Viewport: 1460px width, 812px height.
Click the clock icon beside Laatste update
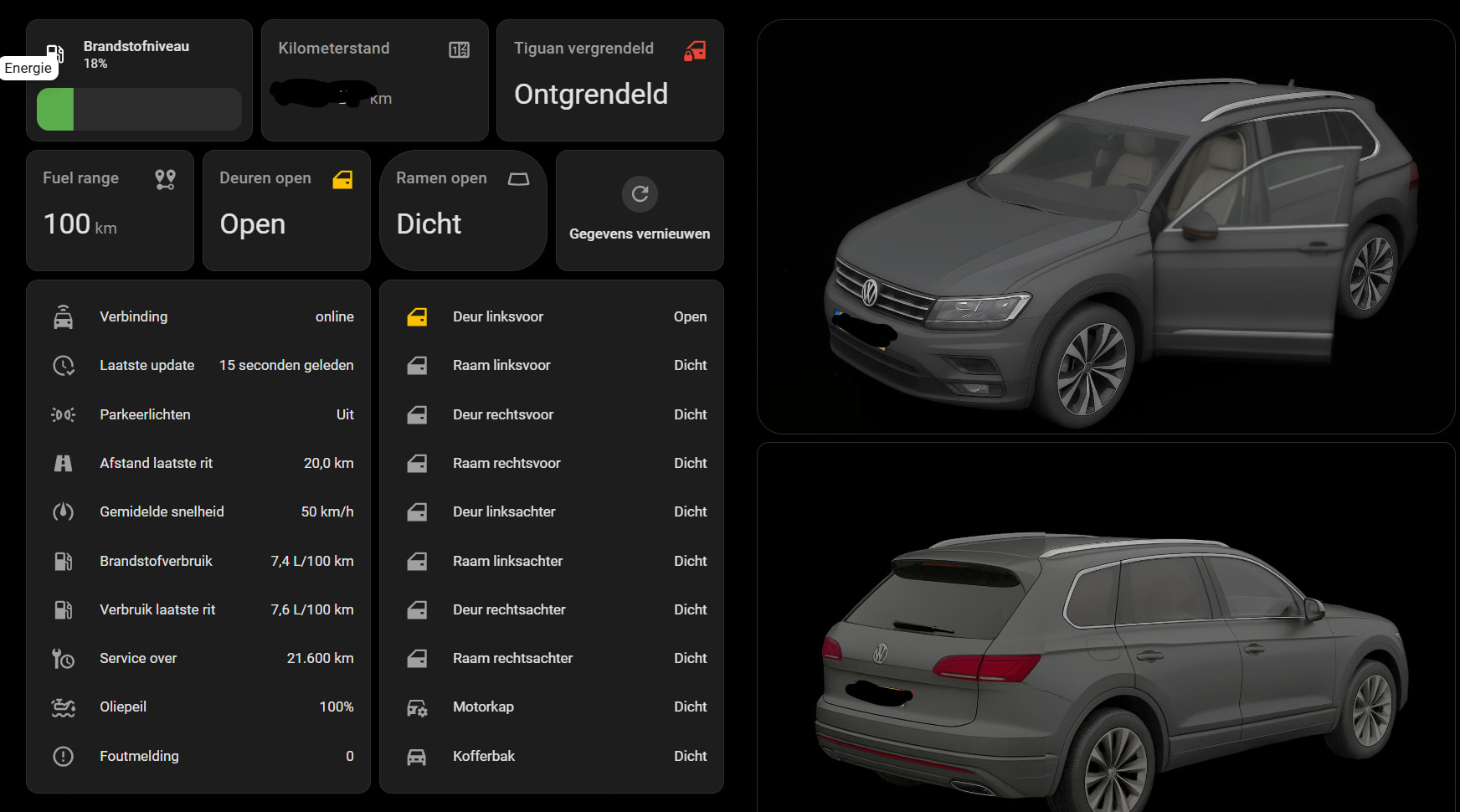tap(64, 366)
